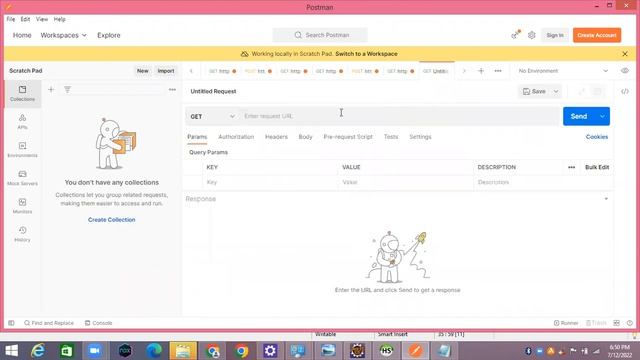Open the Edit menu
The image size is (640, 360).
25,19
